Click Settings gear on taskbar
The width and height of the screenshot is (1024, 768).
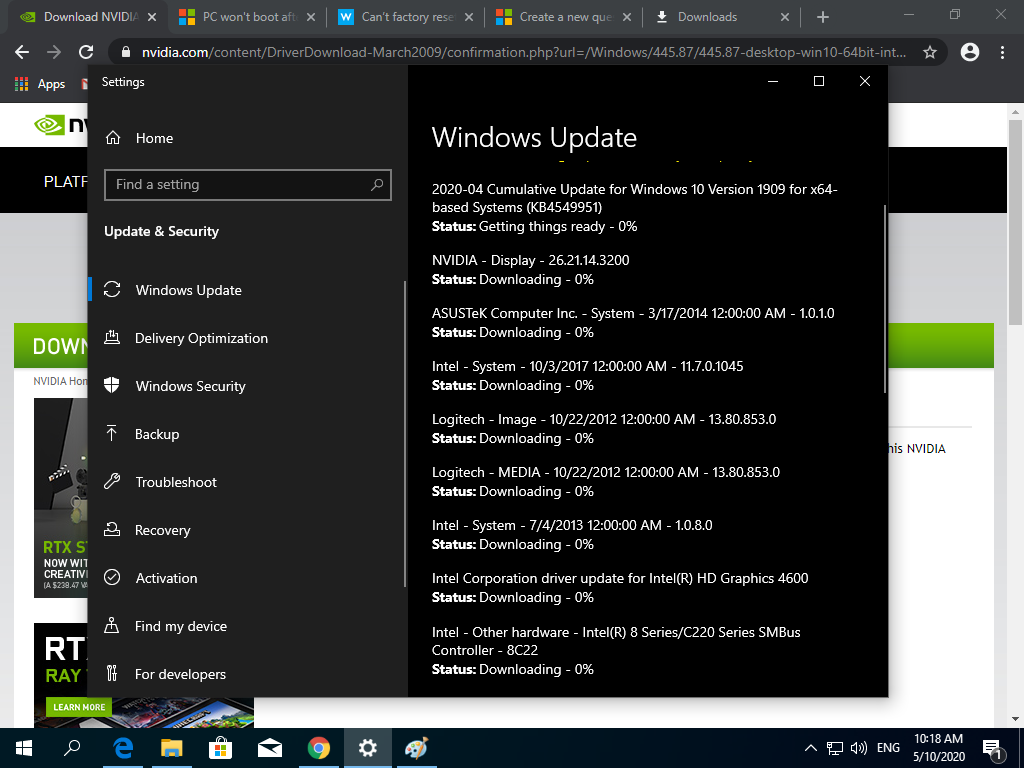[368, 748]
